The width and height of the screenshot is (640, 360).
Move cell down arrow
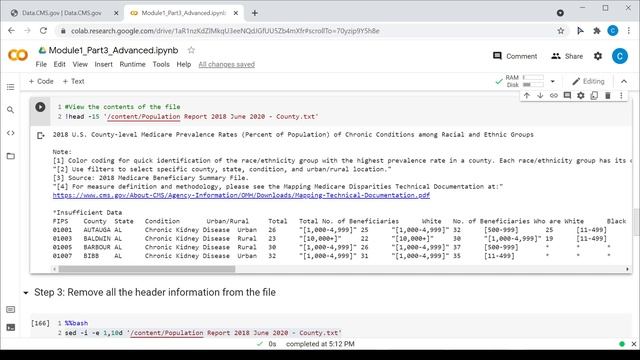click(540, 96)
